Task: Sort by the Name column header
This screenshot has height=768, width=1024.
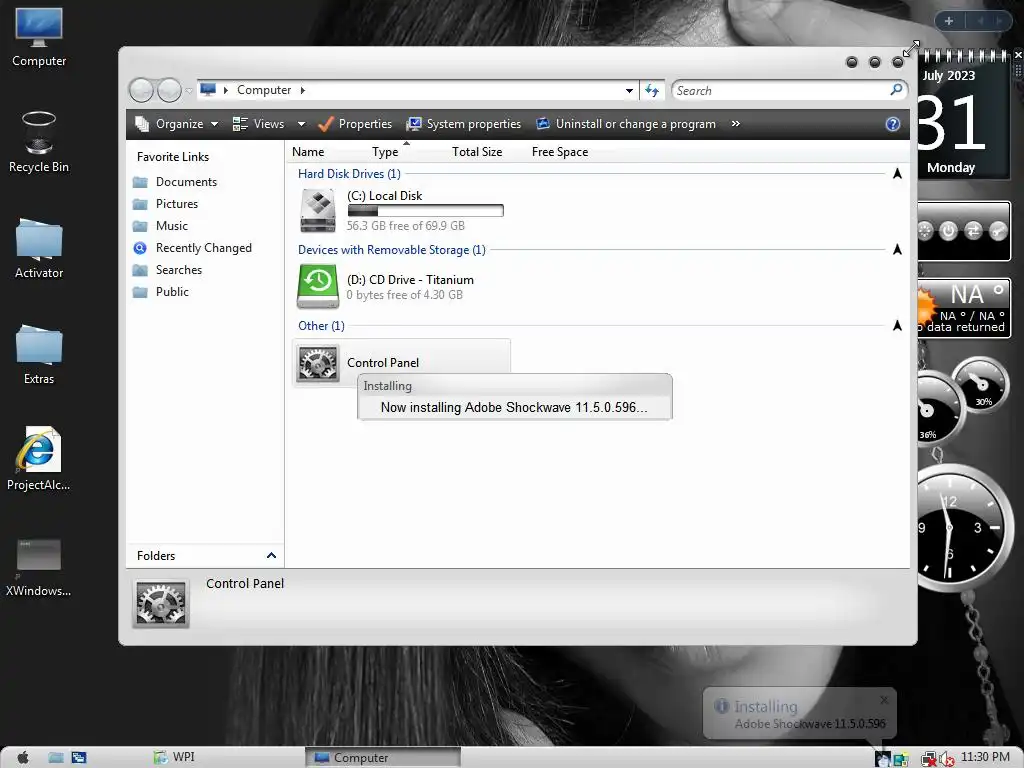Action: 308,152
